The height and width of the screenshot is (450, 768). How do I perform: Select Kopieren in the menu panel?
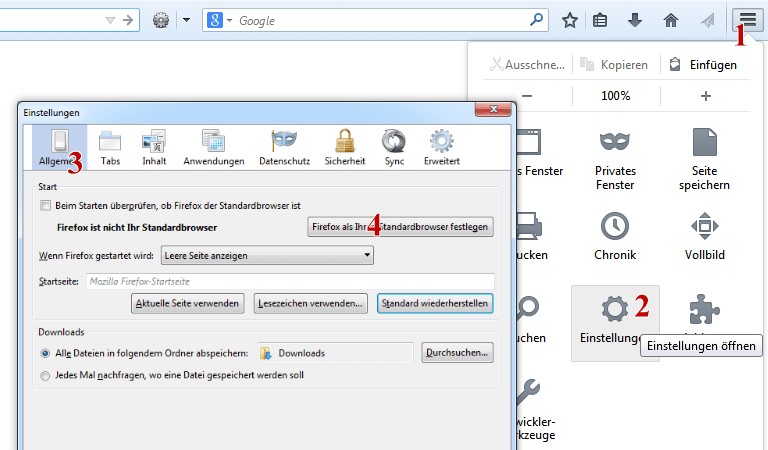point(614,65)
